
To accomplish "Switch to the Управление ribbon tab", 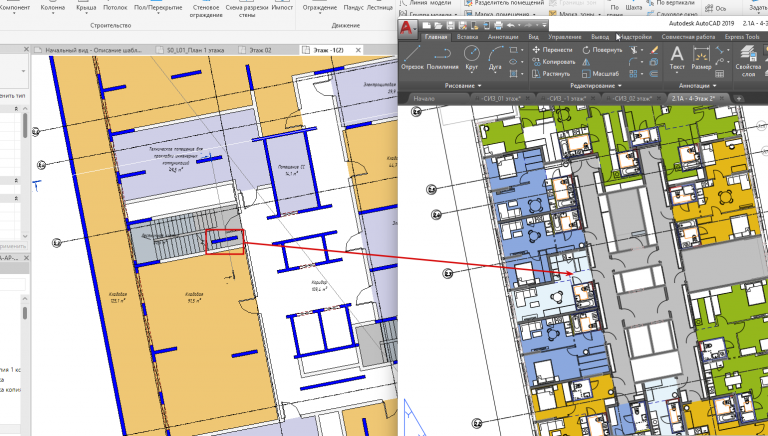I will pos(565,37).
